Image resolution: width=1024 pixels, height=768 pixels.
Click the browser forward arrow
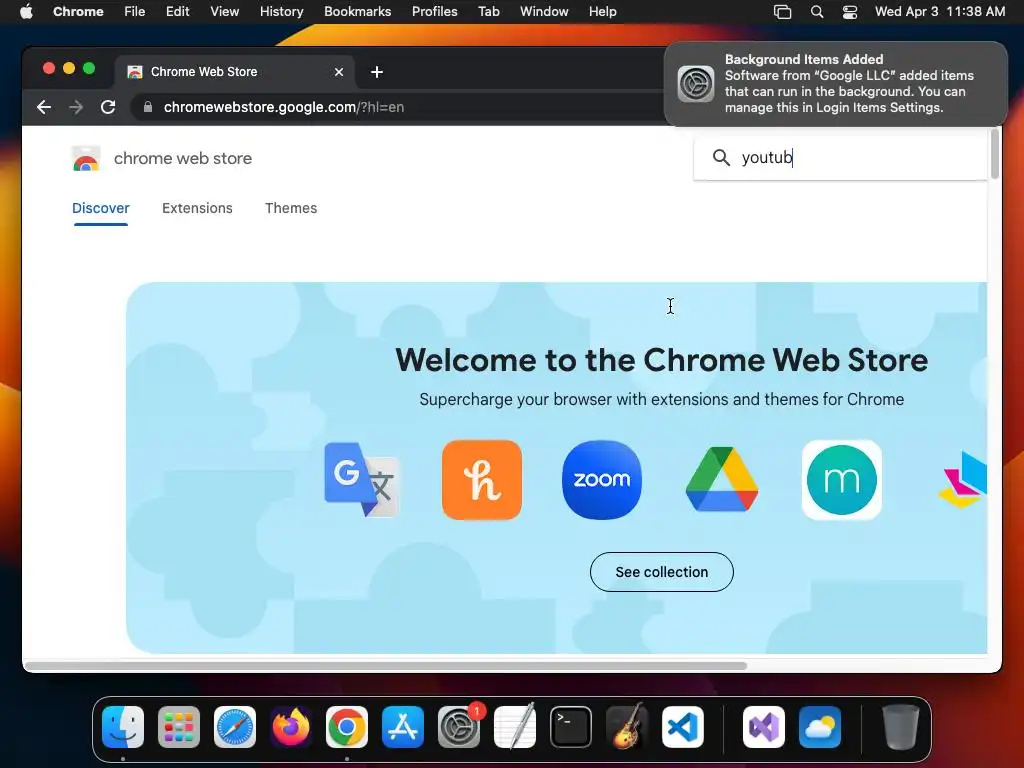(x=76, y=107)
